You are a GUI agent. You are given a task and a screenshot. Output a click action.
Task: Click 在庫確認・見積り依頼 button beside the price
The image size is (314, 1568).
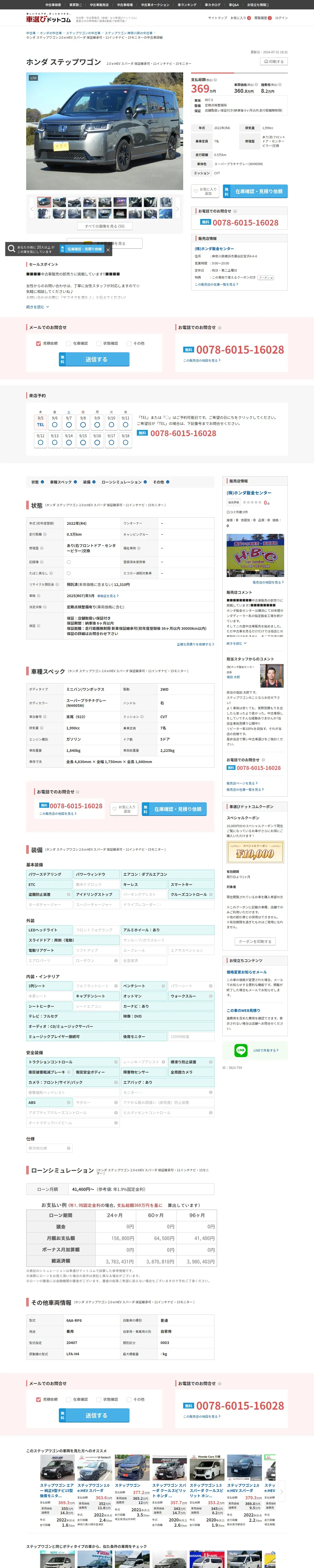pos(255,191)
